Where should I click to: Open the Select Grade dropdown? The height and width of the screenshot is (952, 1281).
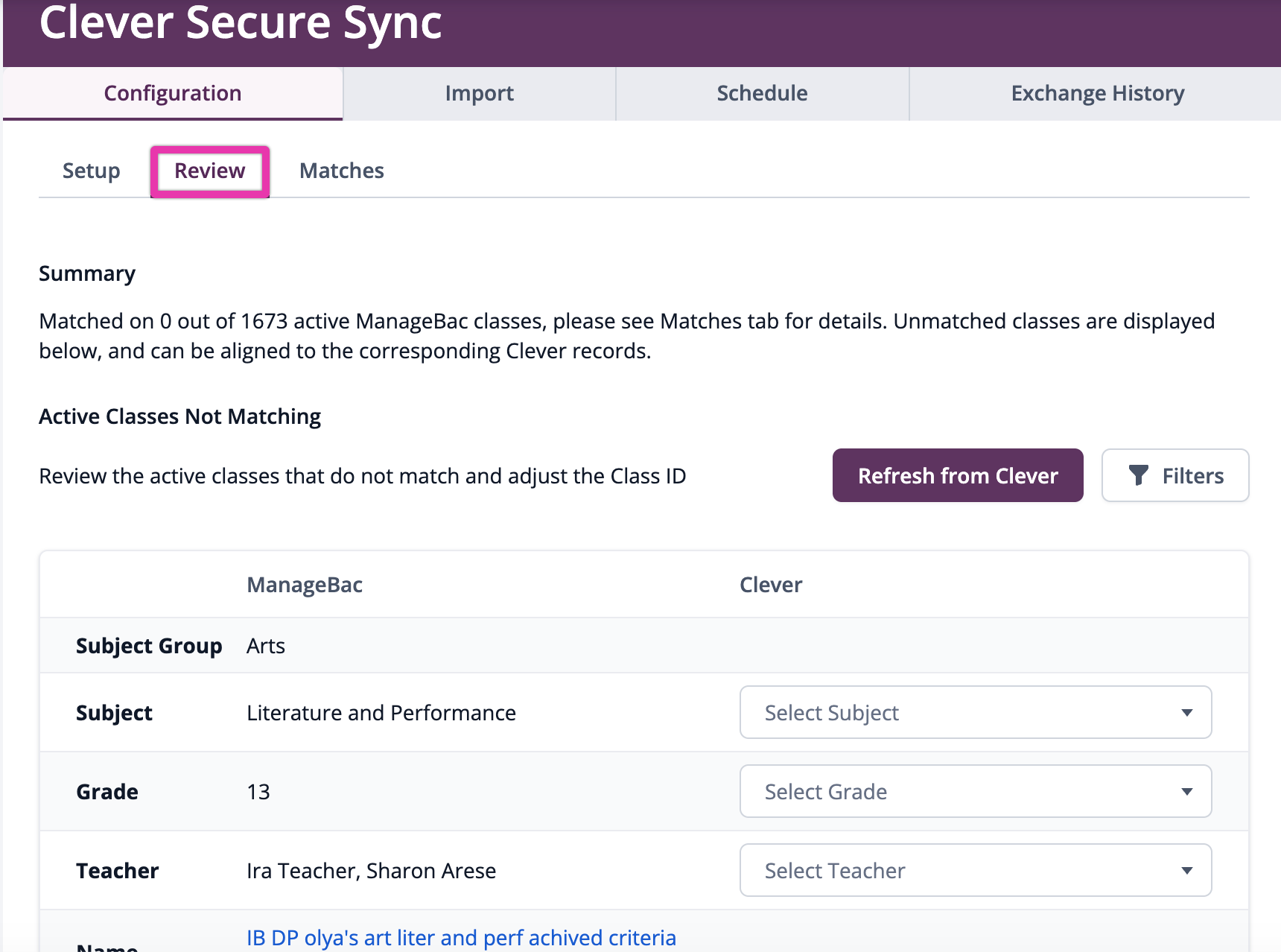pyautogui.click(x=976, y=791)
